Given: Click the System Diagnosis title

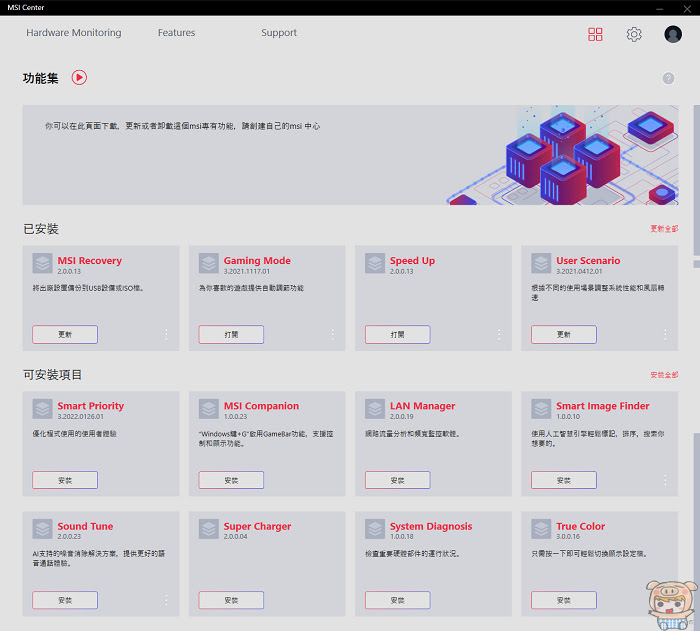Looking at the screenshot, I should pyautogui.click(x=431, y=527).
